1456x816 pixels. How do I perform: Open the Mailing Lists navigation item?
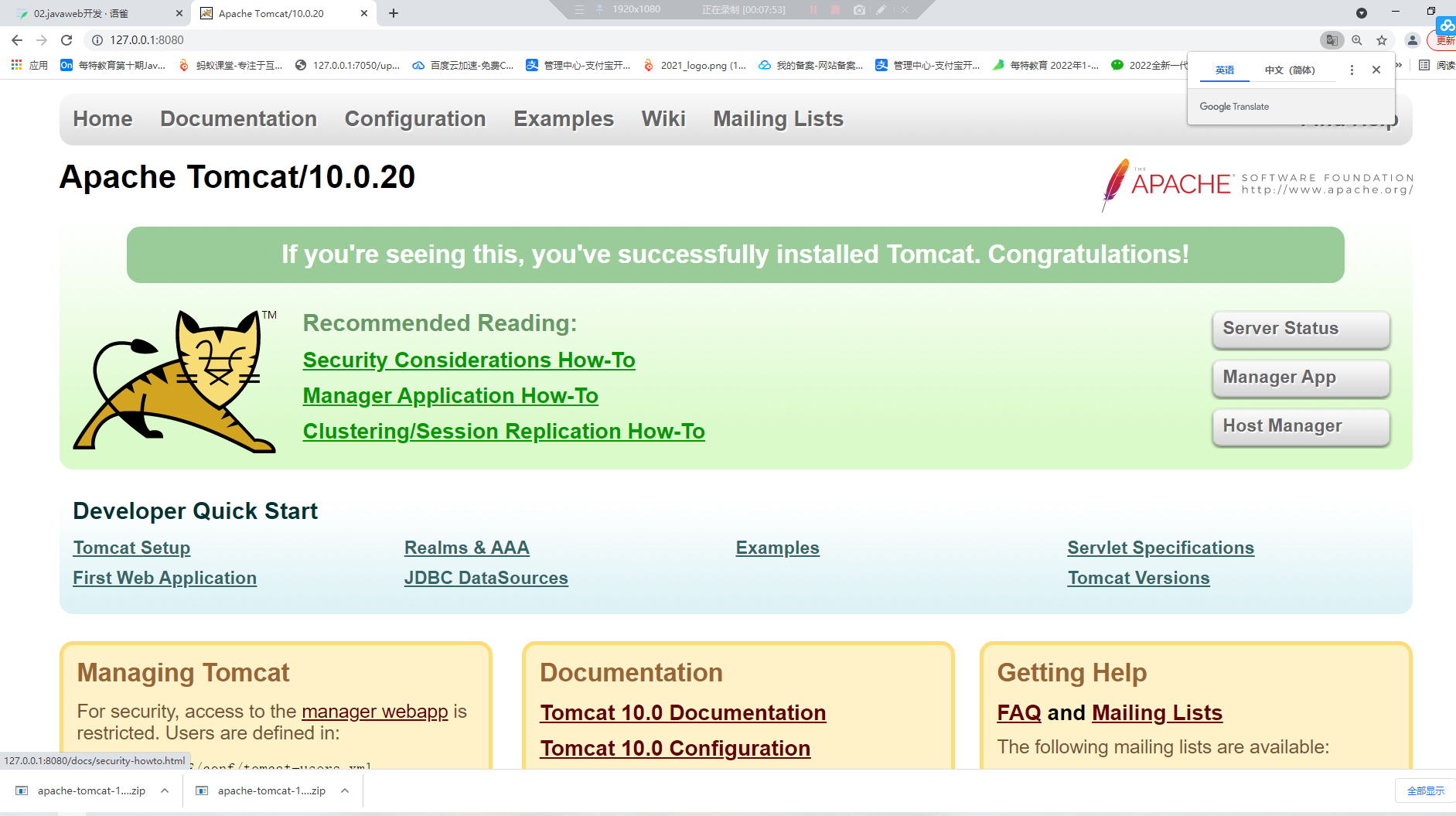point(778,119)
